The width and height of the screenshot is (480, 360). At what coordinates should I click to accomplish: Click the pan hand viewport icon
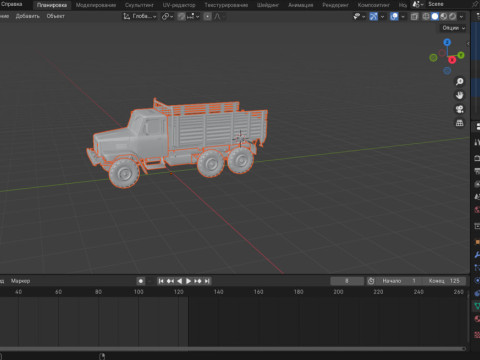tap(460, 95)
